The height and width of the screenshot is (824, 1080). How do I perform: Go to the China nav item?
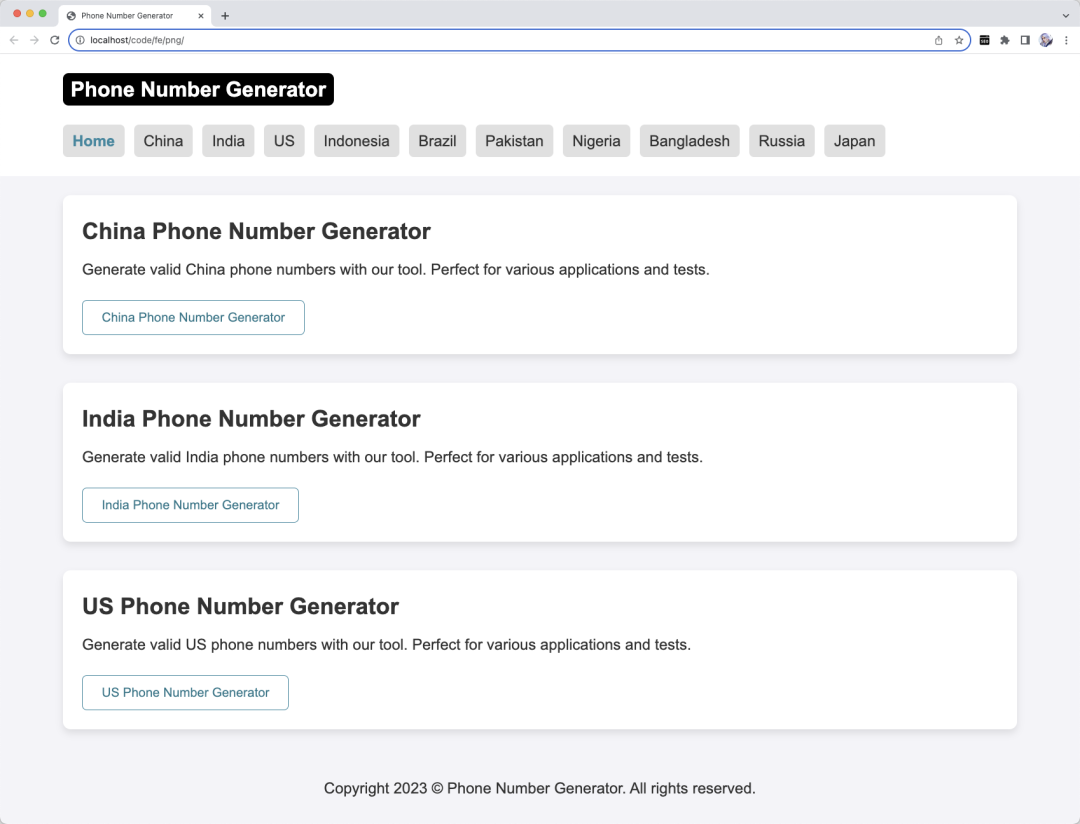[163, 141]
